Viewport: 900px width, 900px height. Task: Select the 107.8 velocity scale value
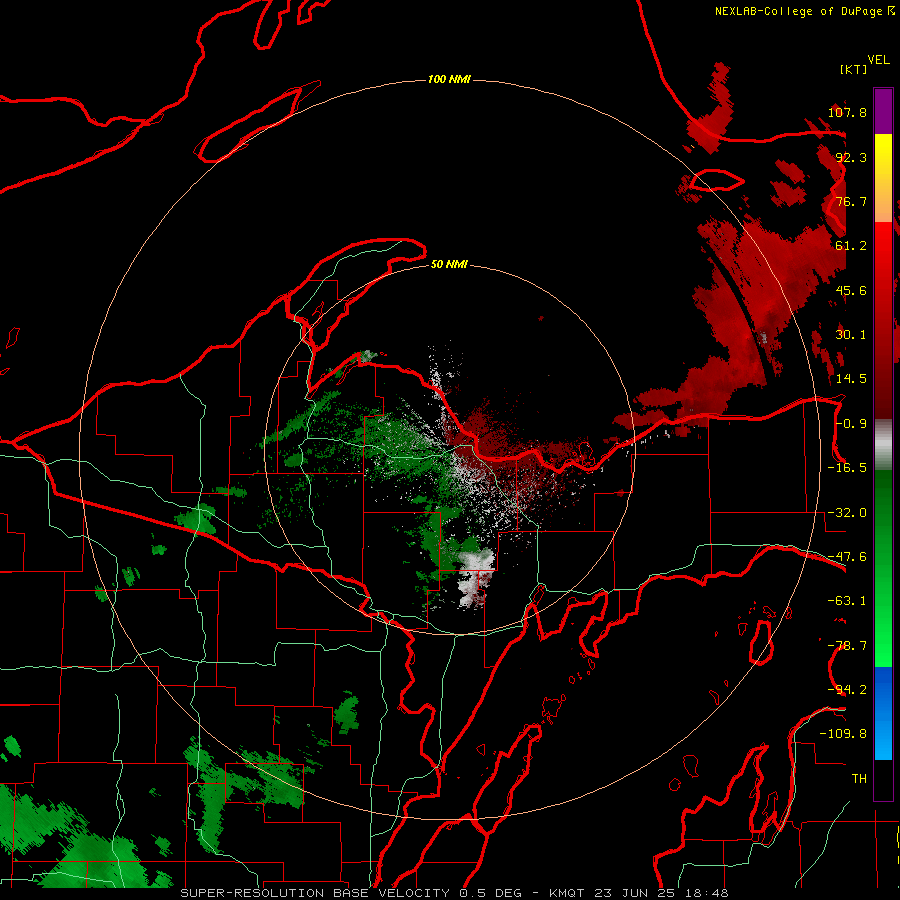pos(847,112)
